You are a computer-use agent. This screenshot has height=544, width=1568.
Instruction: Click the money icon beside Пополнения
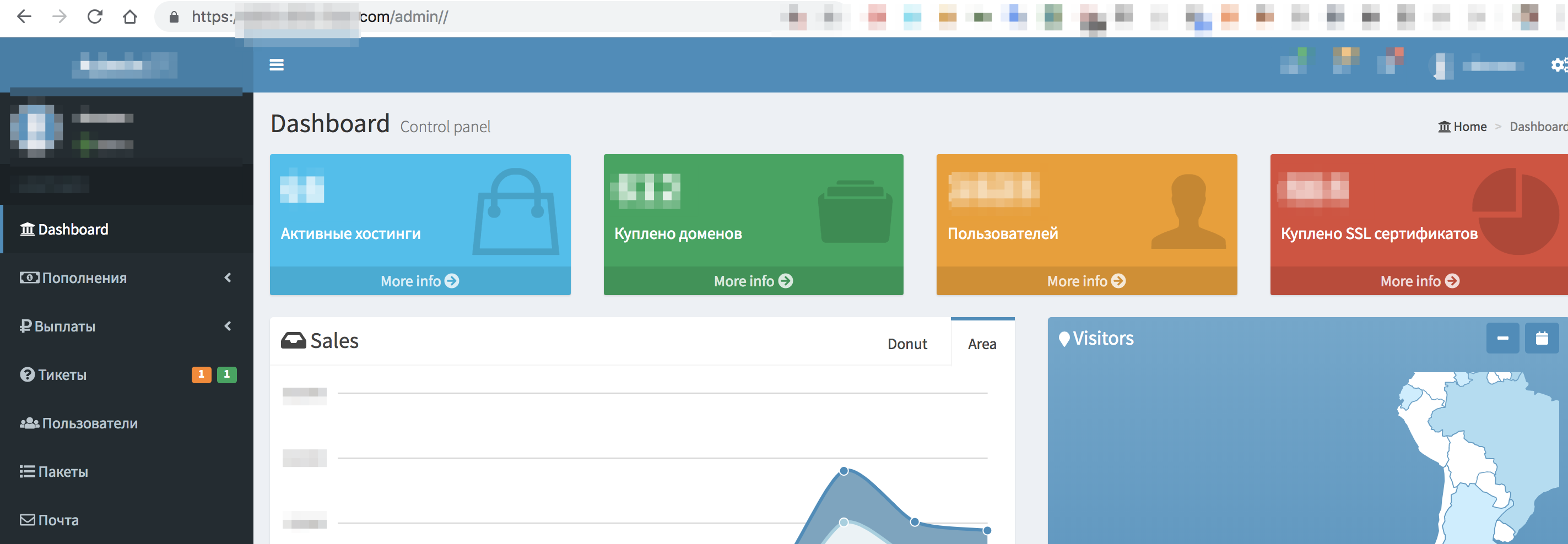pos(29,278)
